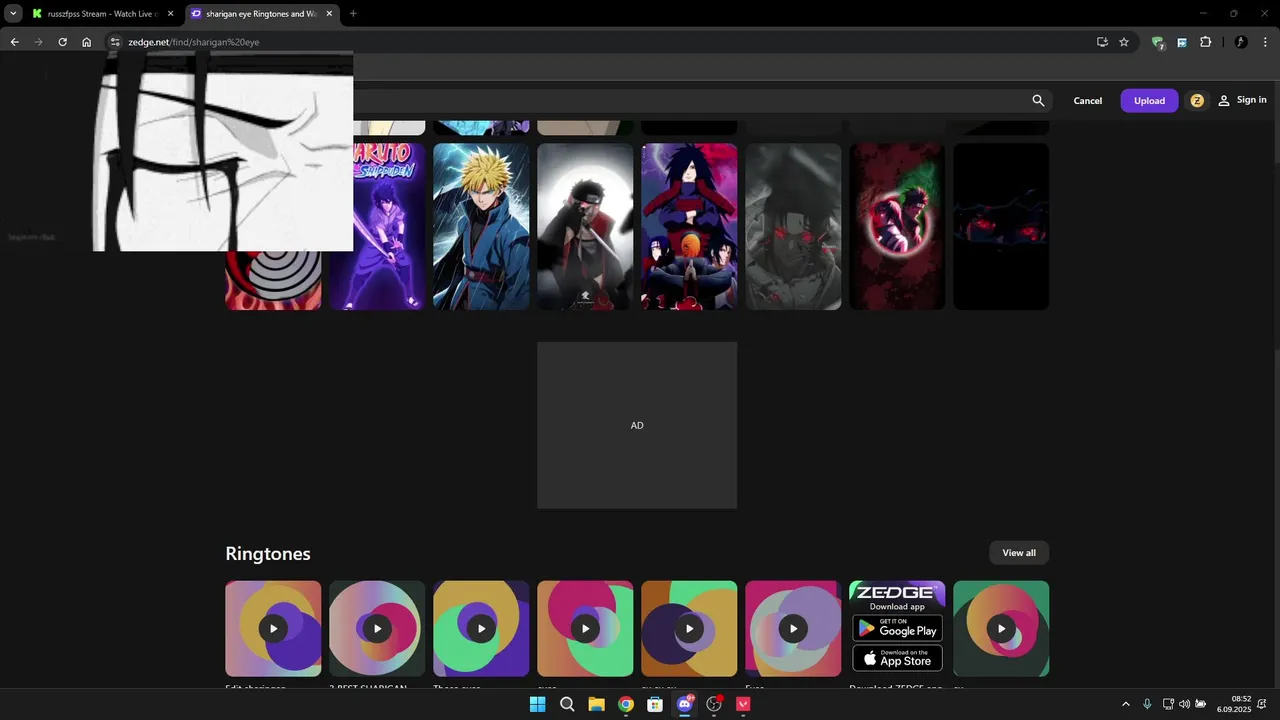Click the Sign in link
The image size is (1280, 720).
[x=1251, y=100]
